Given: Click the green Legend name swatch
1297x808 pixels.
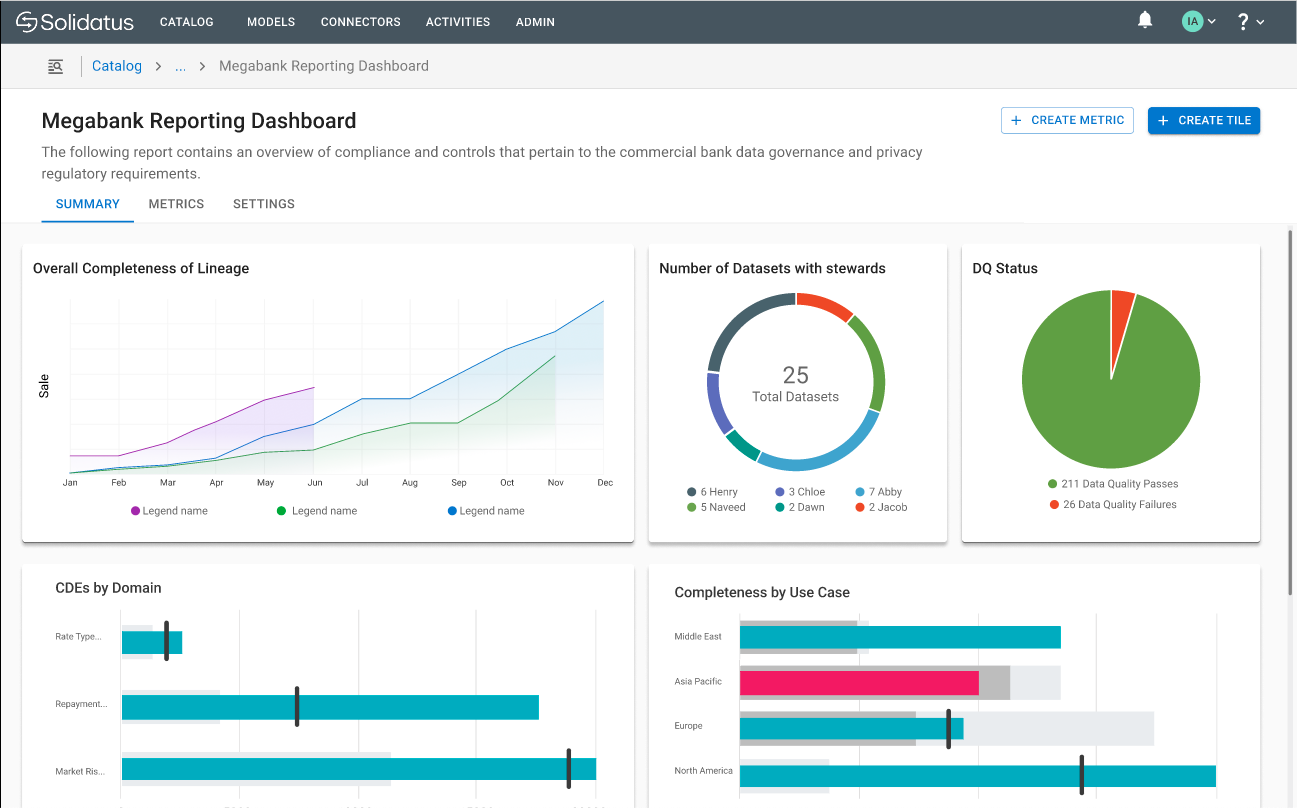Looking at the screenshot, I should tap(281, 511).
